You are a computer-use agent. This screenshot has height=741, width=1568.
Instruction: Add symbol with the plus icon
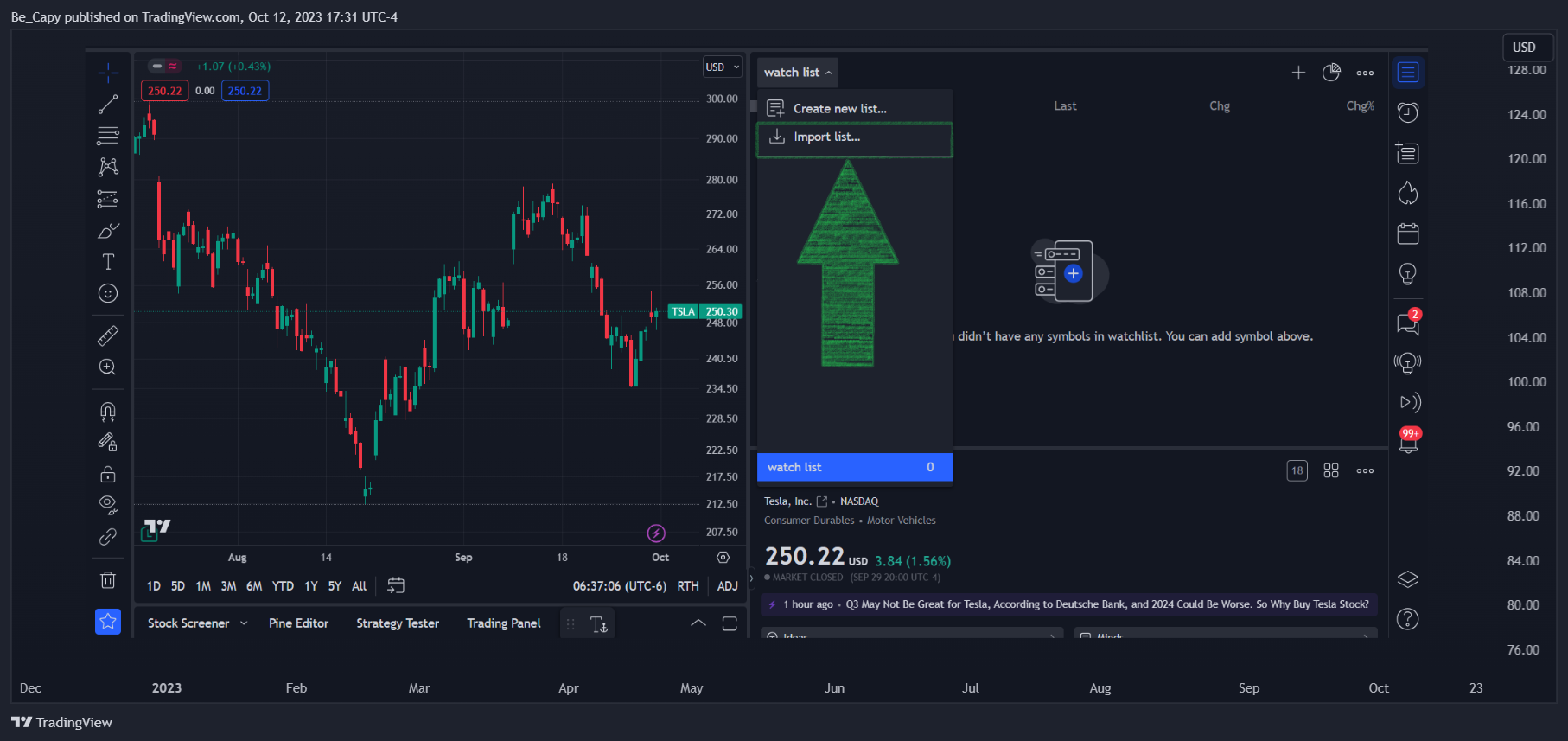[1298, 73]
